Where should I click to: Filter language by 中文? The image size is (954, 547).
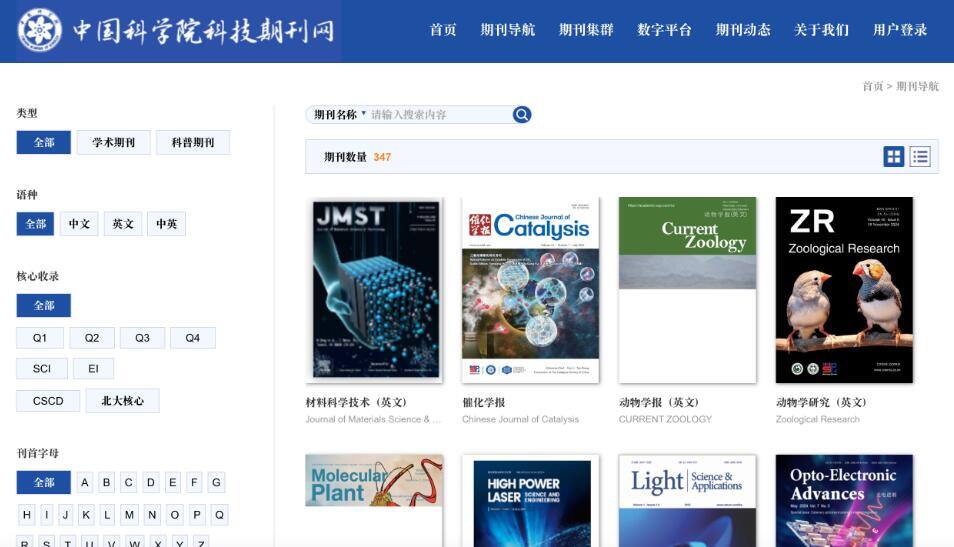[79, 224]
